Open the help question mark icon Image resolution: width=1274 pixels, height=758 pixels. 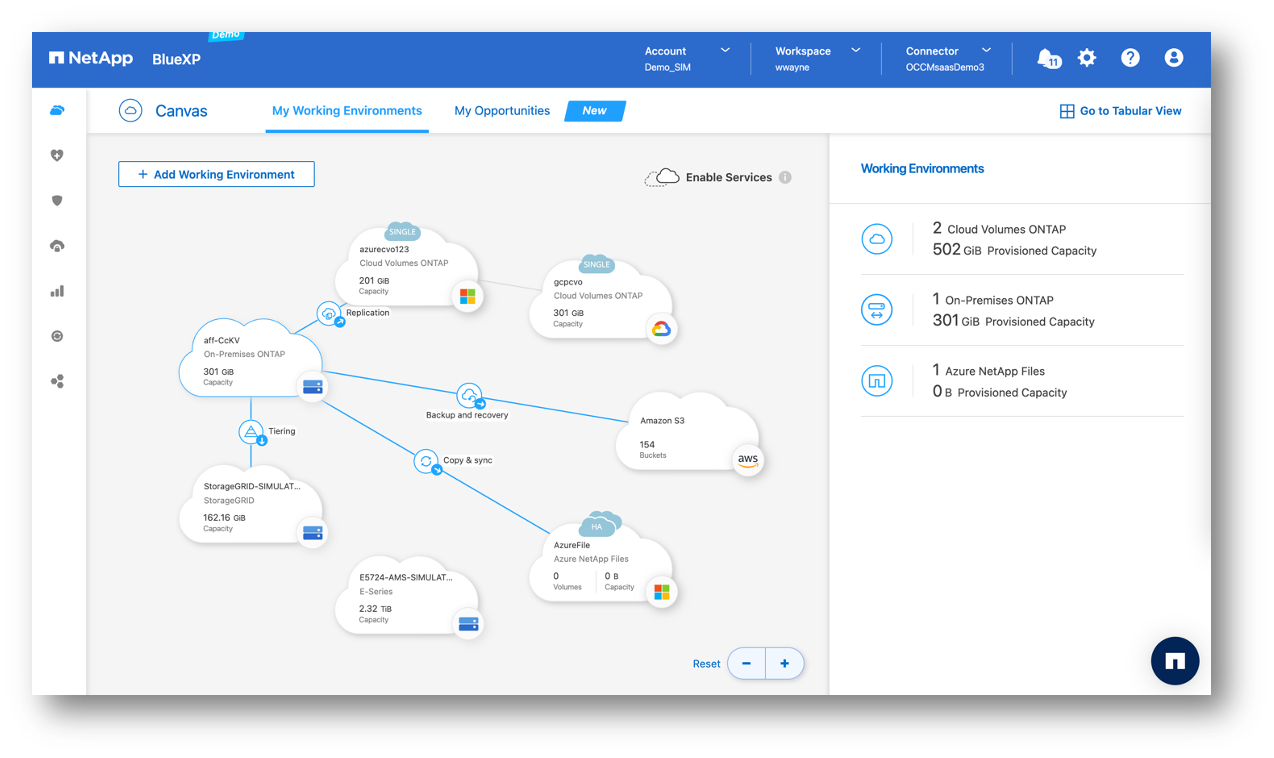(x=1130, y=58)
